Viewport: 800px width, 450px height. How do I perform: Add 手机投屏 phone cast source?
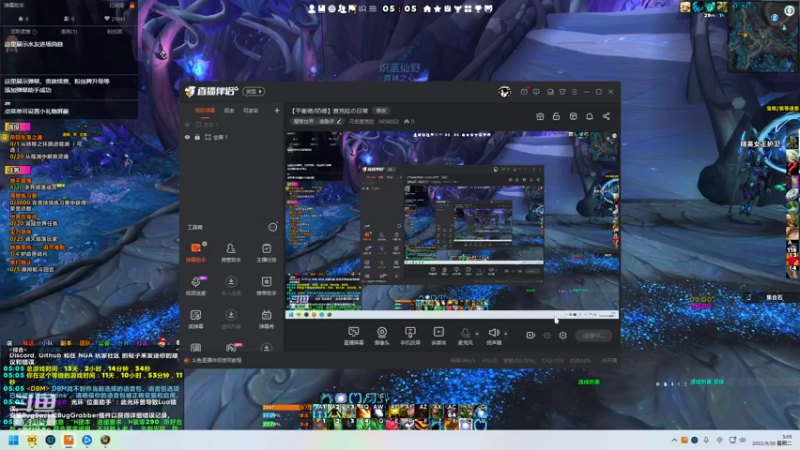coord(410,336)
